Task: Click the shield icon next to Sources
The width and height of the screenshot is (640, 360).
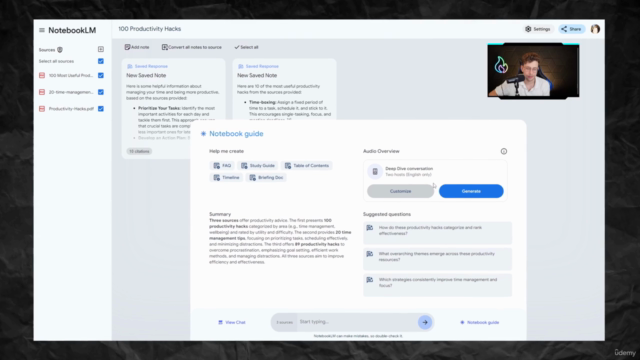Action: 60,50
